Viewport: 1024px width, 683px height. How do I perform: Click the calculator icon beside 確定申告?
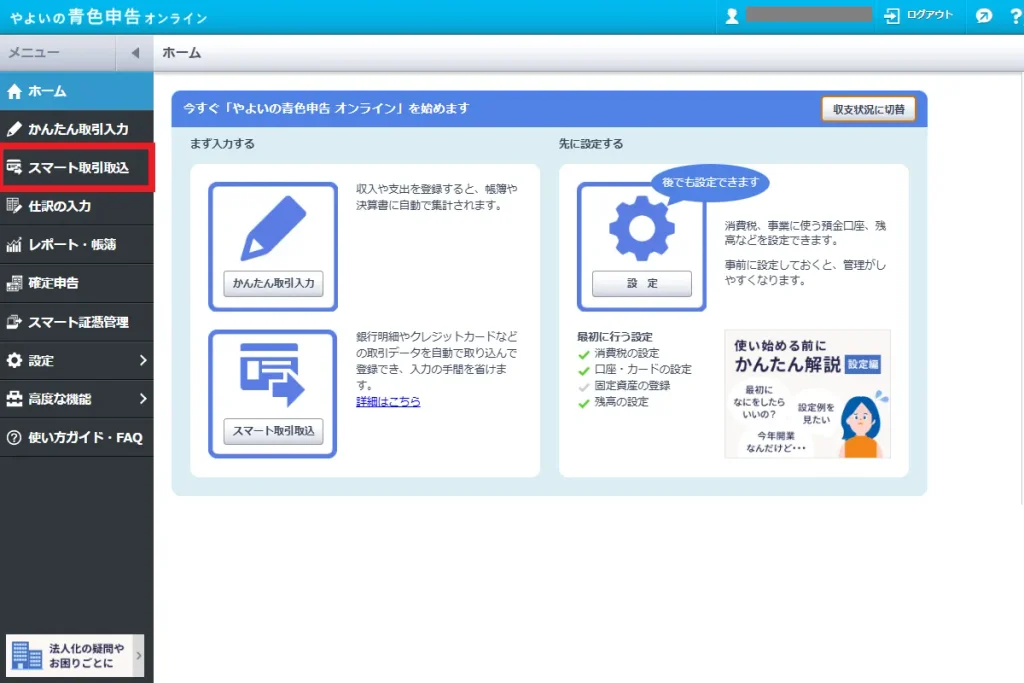point(14,283)
